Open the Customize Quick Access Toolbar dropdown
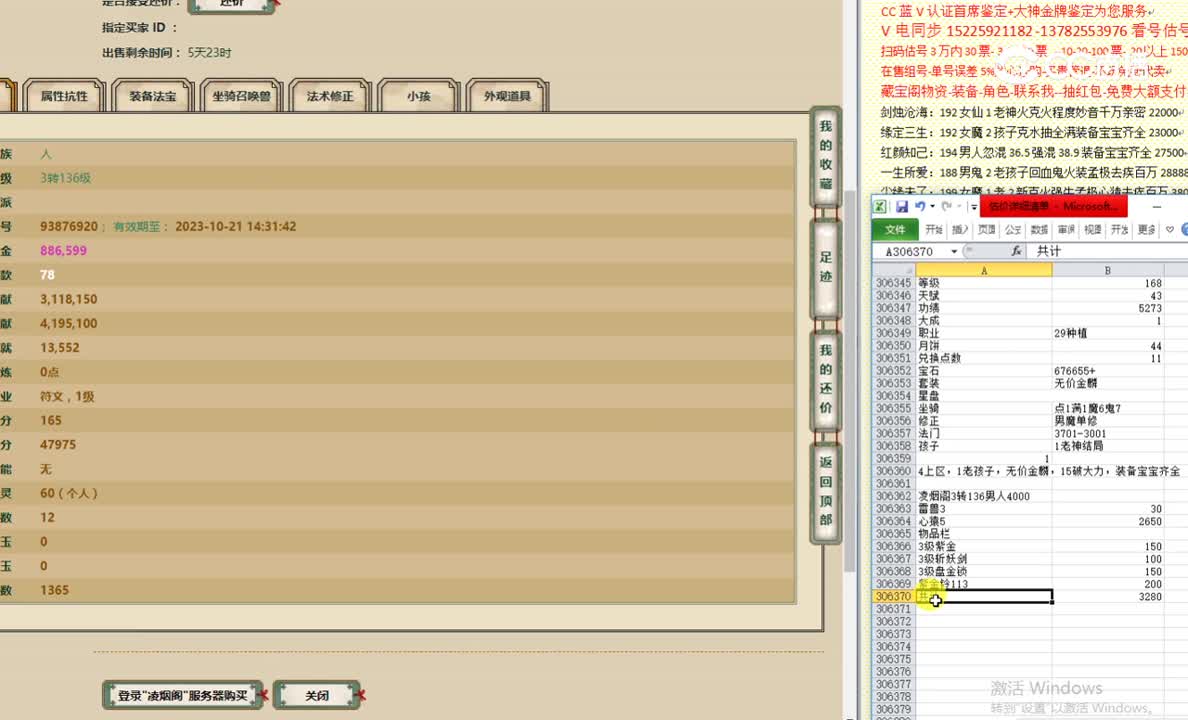1188x720 pixels. tap(974, 206)
